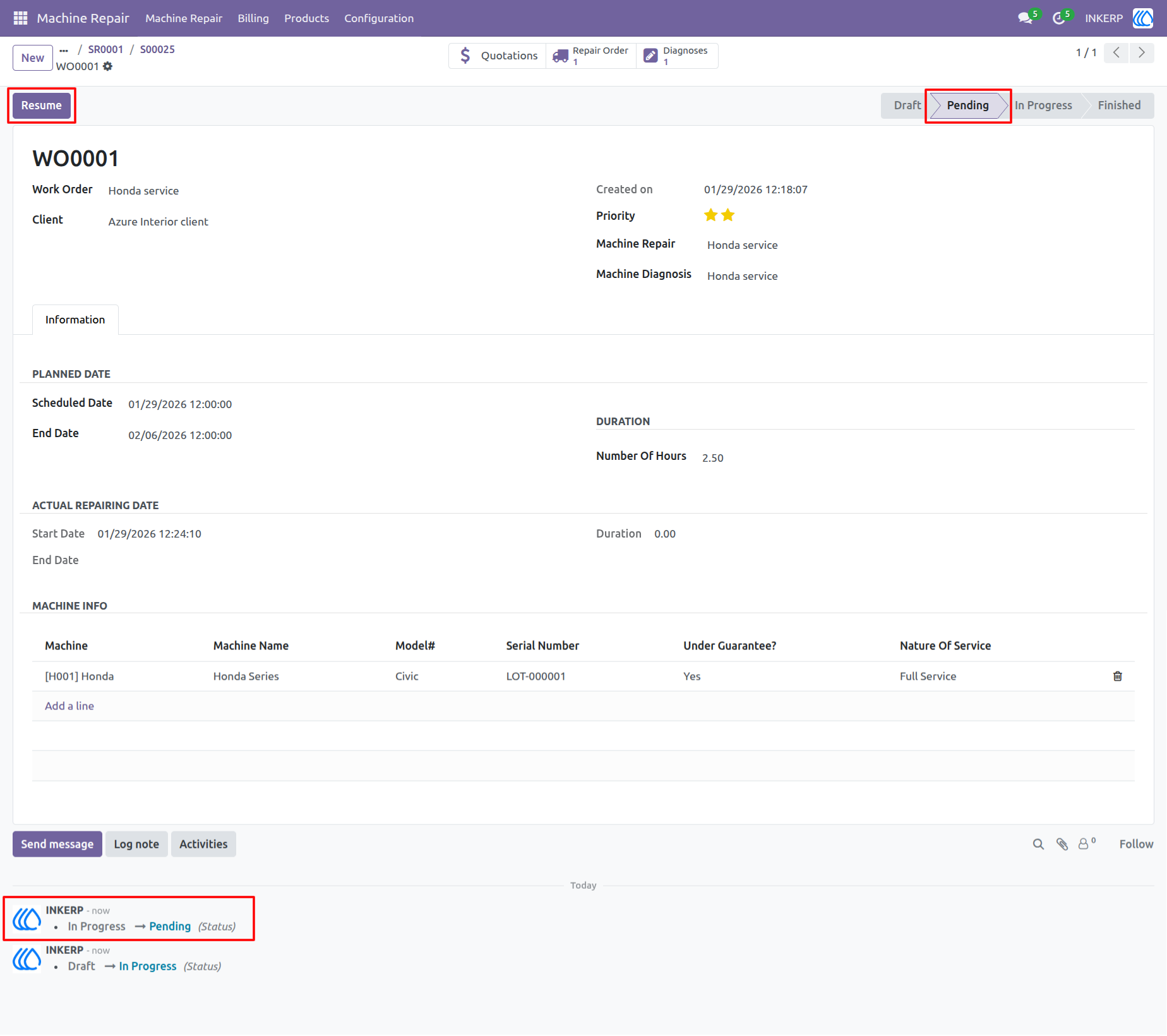Open the followers person icon
Viewport: 1167px width, 1036px height.
pyautogui.click(x=1086, y=844)
